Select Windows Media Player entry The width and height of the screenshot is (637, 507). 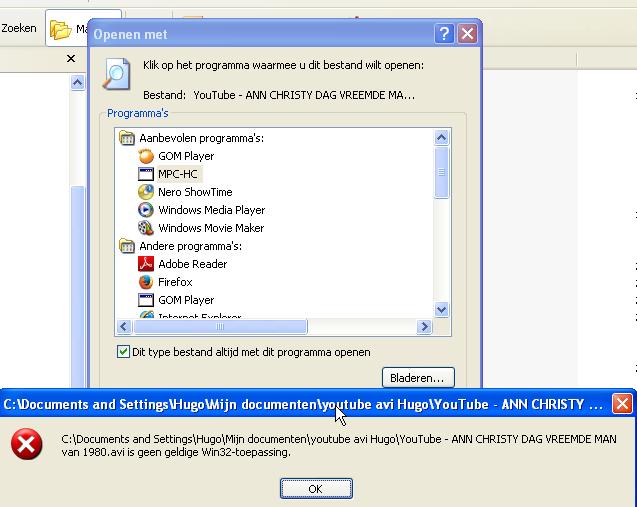212,210
